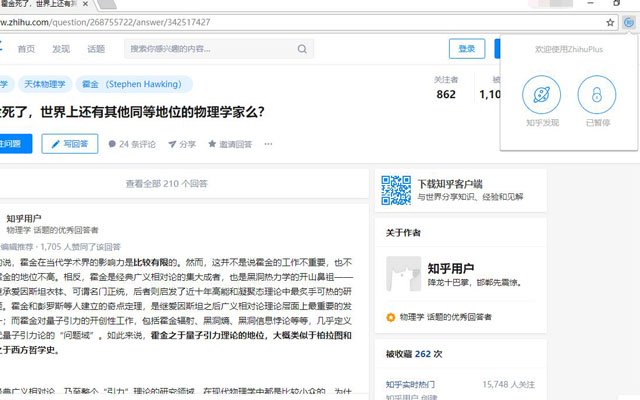The width and height of the screenshot is (640, 400).
Task: Click 1,705 人赞同了该回答 text
Action: click(x=80, y=247)
